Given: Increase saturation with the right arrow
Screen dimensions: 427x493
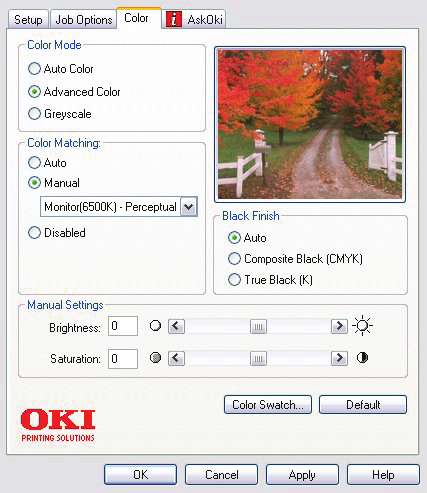Looking at the screenshot, I should [x=339, y=359].
